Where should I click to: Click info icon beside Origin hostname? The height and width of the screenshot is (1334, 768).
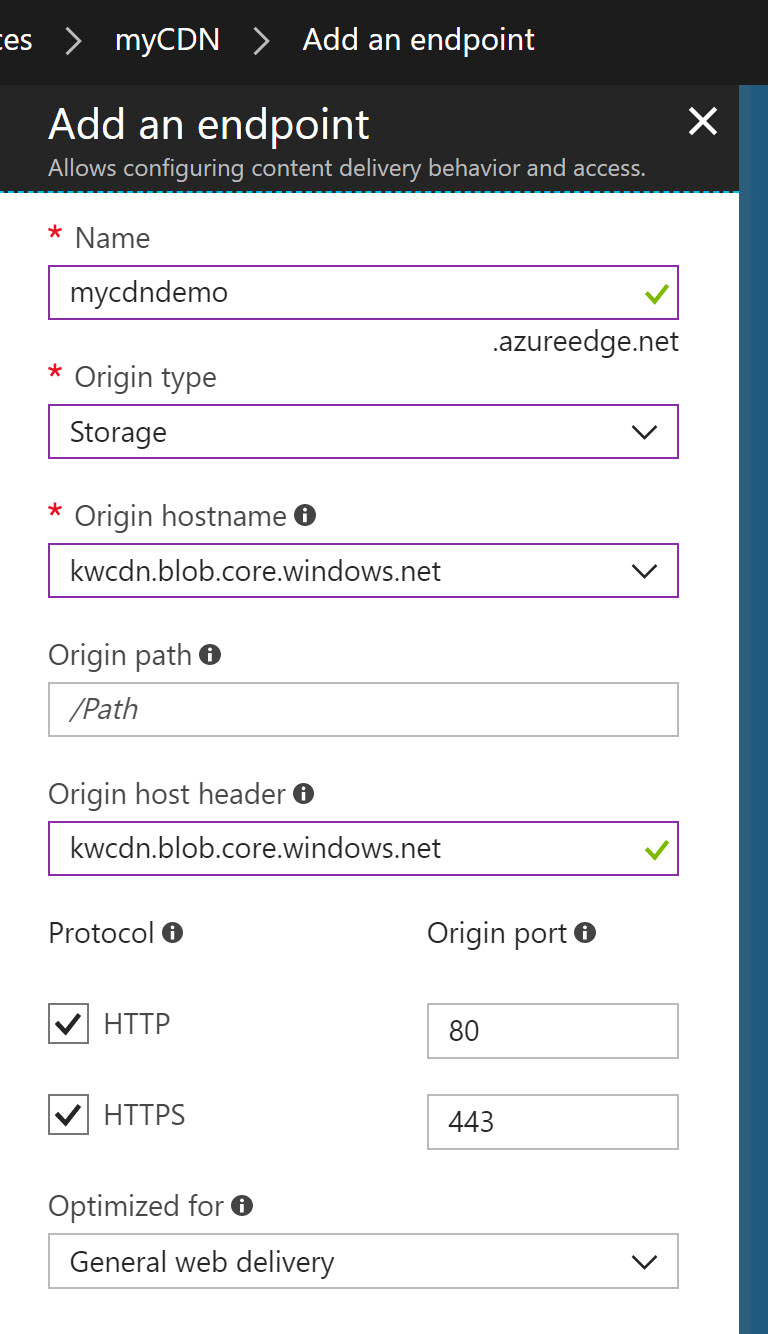tap(306, 516)
